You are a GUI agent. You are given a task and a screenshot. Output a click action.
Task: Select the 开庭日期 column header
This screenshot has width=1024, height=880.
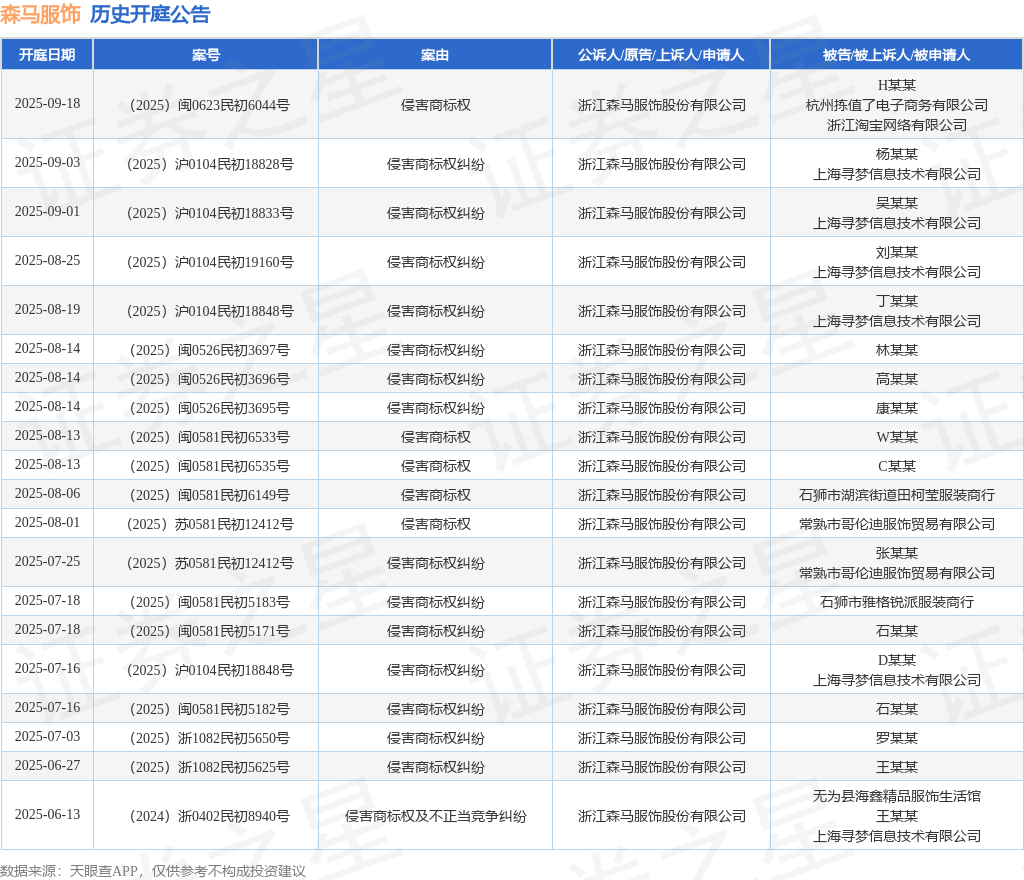click(x=47, y=55)
